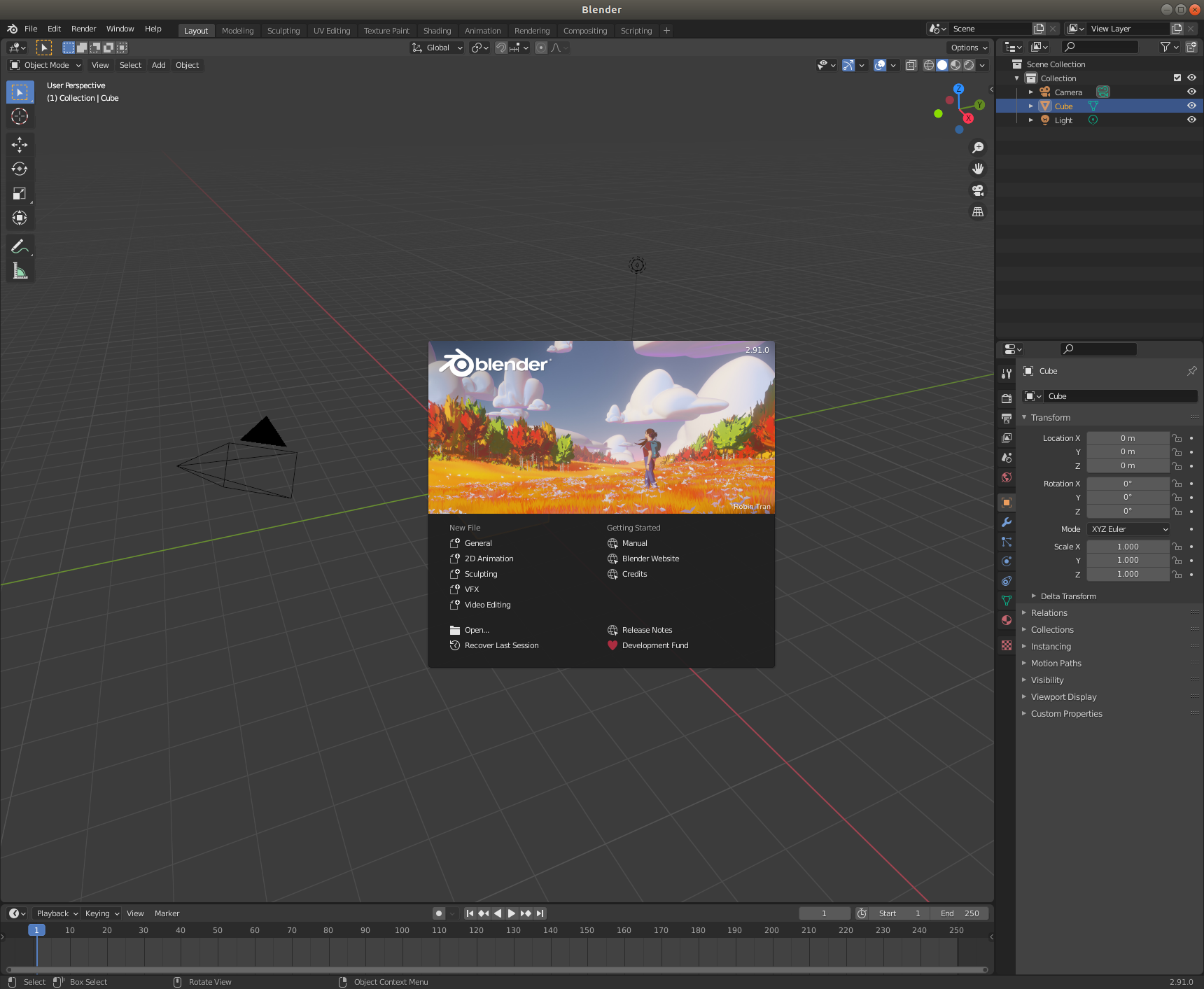Open the Texture properties checker tab
This screenshot has width=1204, height=989.
pos(1007,645)
